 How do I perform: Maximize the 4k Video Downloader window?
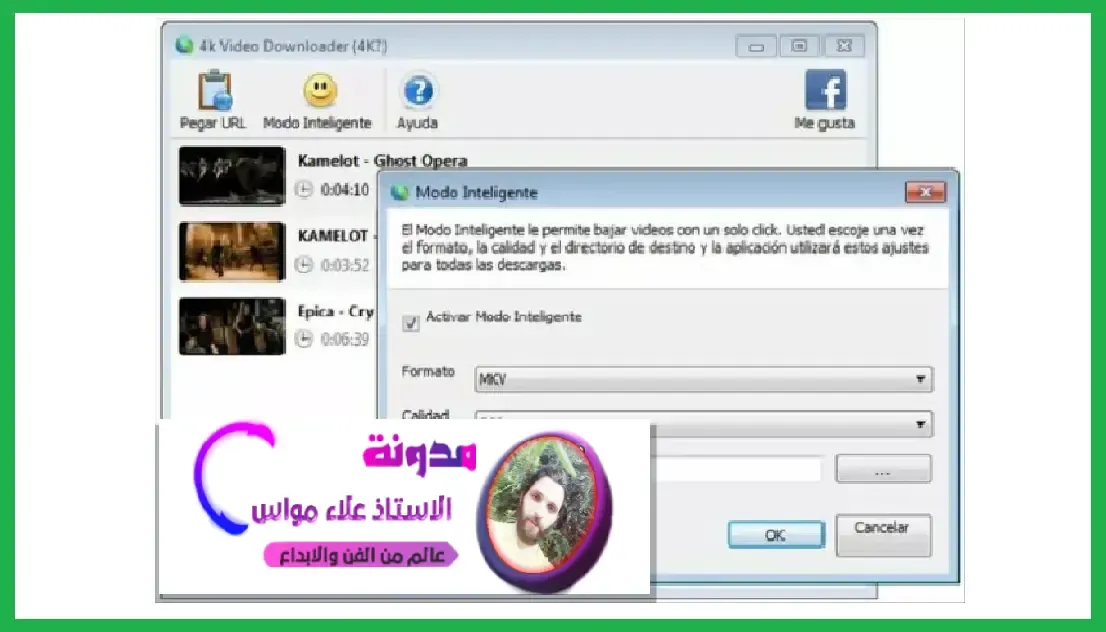tap(799, 46)
